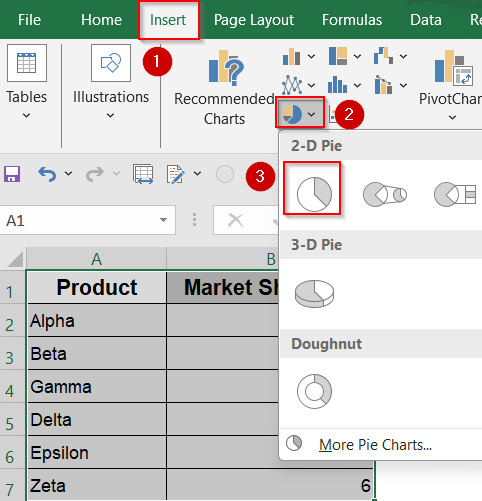Click the Recommended Charts button
The width and height of the screenshot is (482, 501).
click(224, 88)
